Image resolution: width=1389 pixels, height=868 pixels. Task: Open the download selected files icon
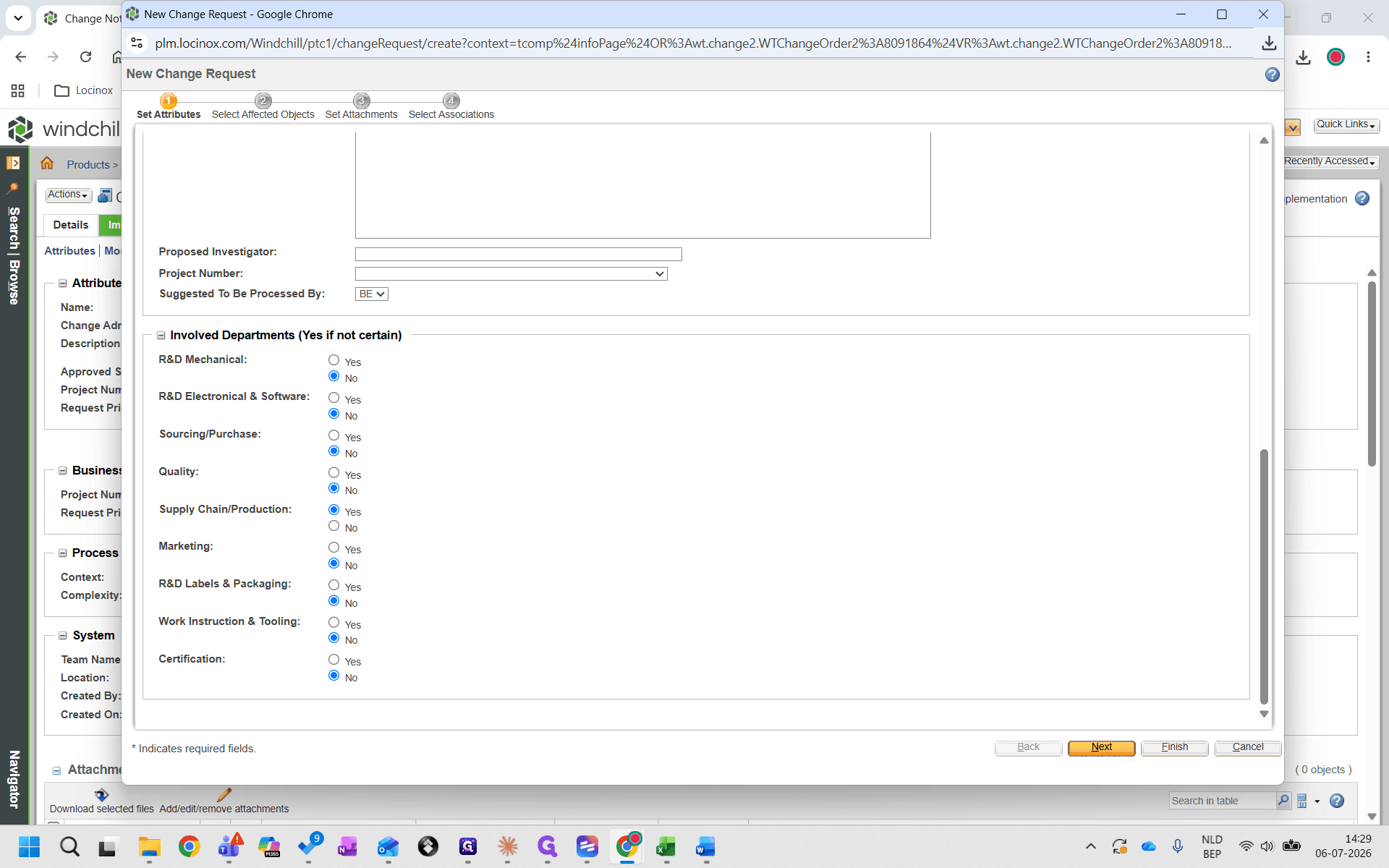[101, 794]
